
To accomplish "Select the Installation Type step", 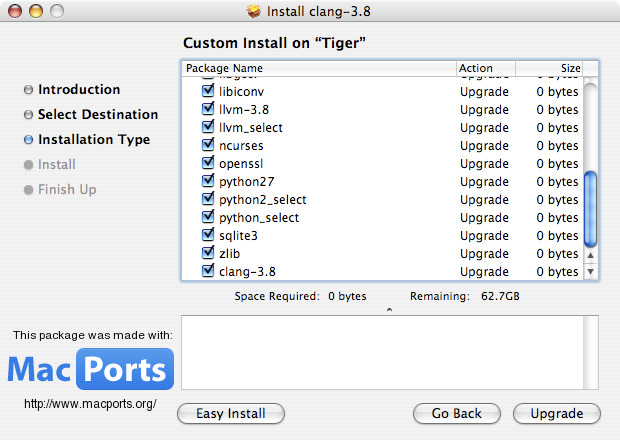I will click(94, 140).
